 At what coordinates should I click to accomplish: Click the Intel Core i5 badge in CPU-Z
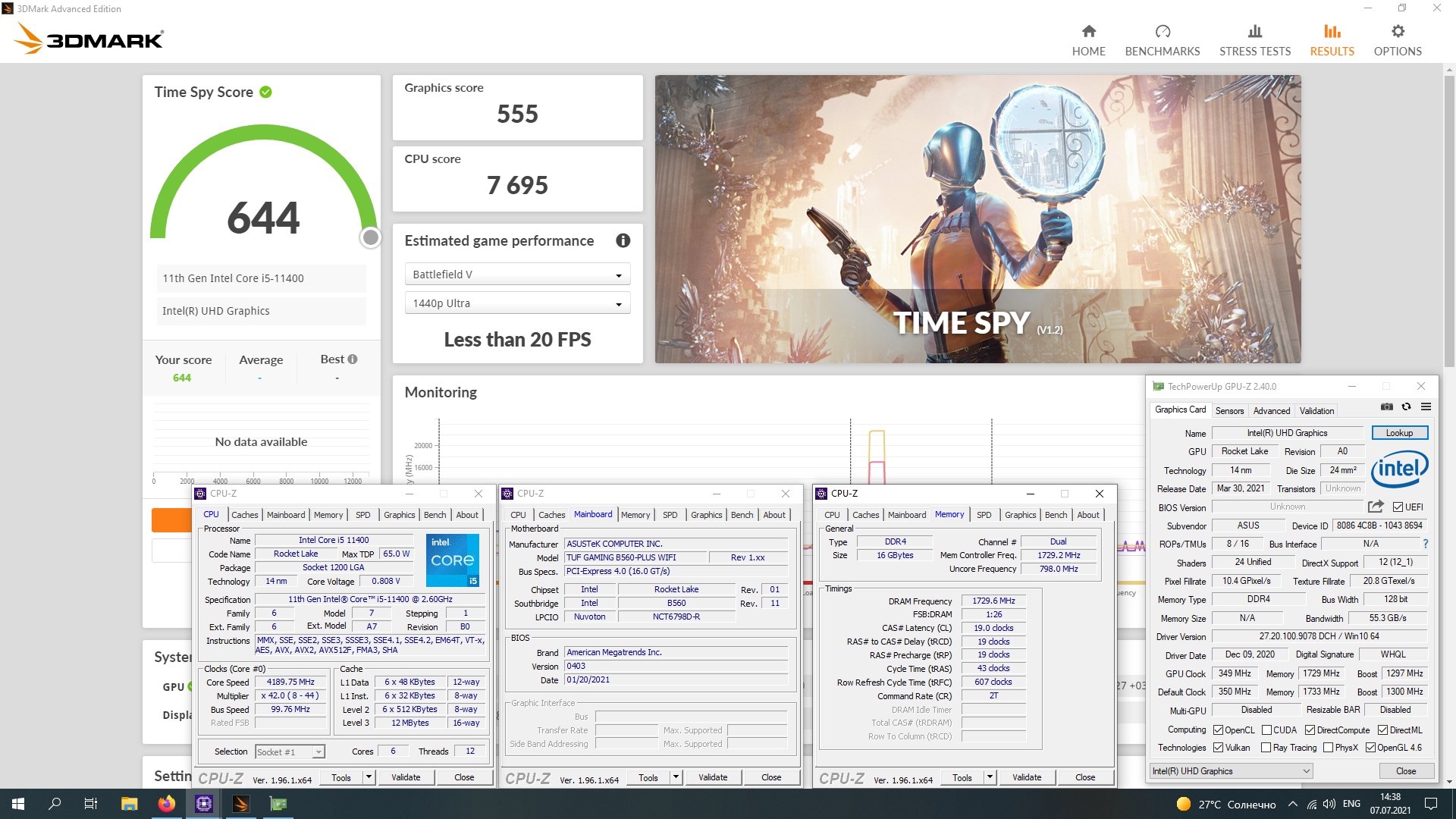(453, 560)
